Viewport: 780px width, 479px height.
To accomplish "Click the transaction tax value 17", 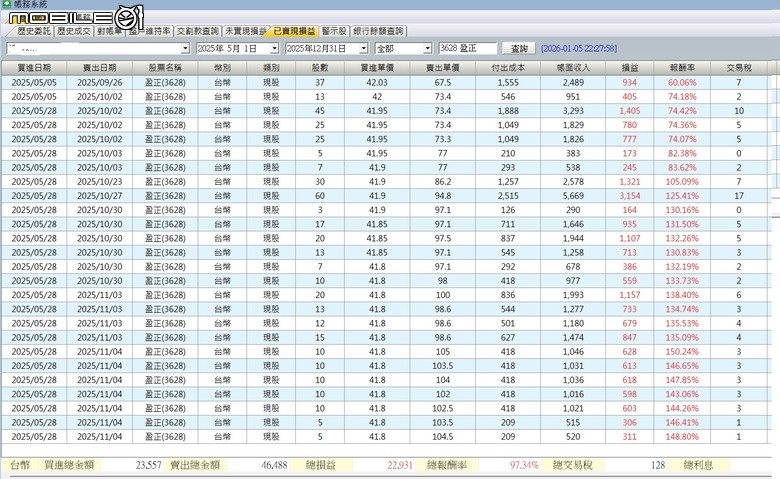I will pyautogui.click(x=739, y=196).
